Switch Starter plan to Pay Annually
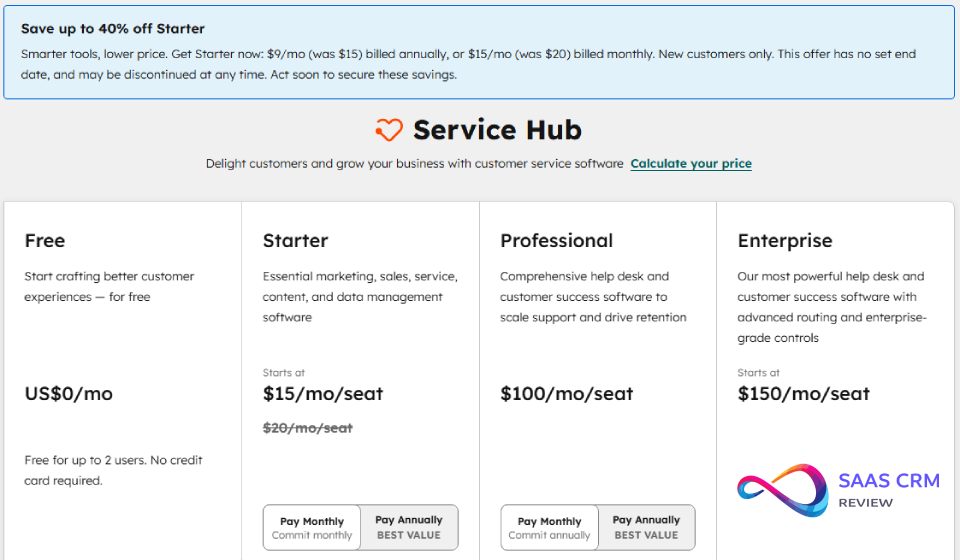This screenshot has height=560, width=960. (408, 528)
